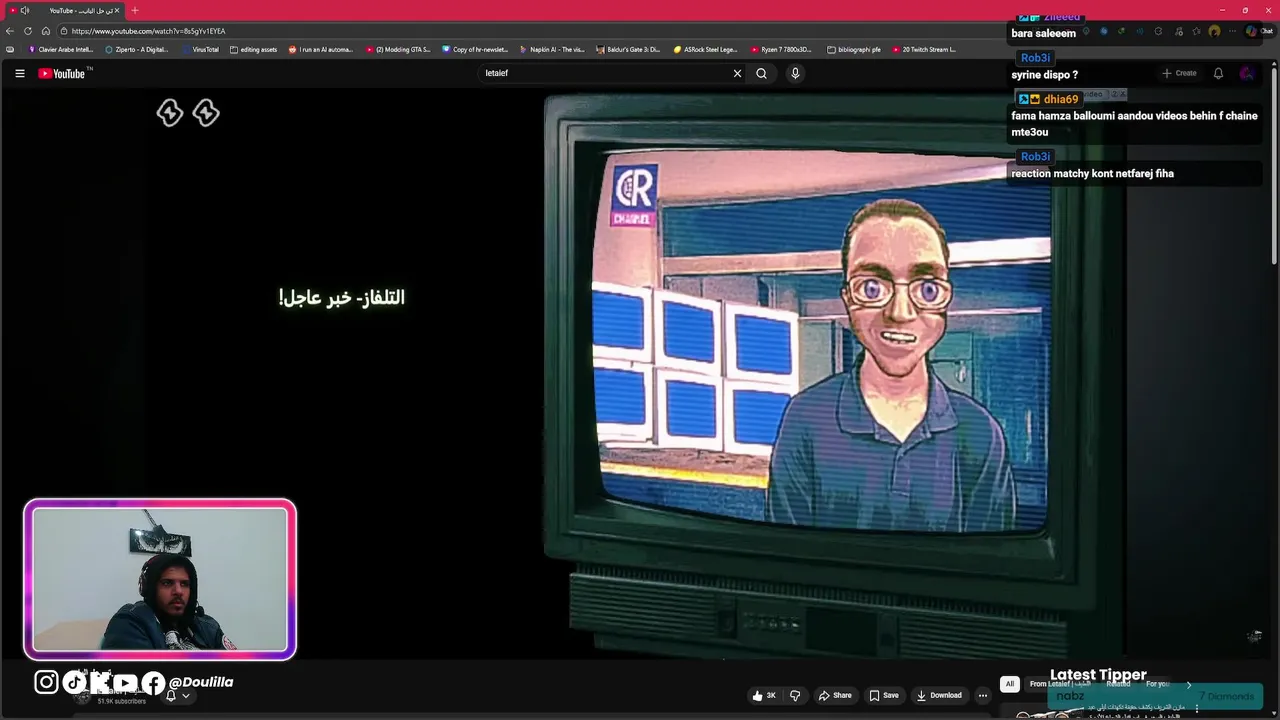1280x720 pixels.
Task: Open 'Ryzen 7 7800x3D' bookmark
Action: click(x=781, y=49)
